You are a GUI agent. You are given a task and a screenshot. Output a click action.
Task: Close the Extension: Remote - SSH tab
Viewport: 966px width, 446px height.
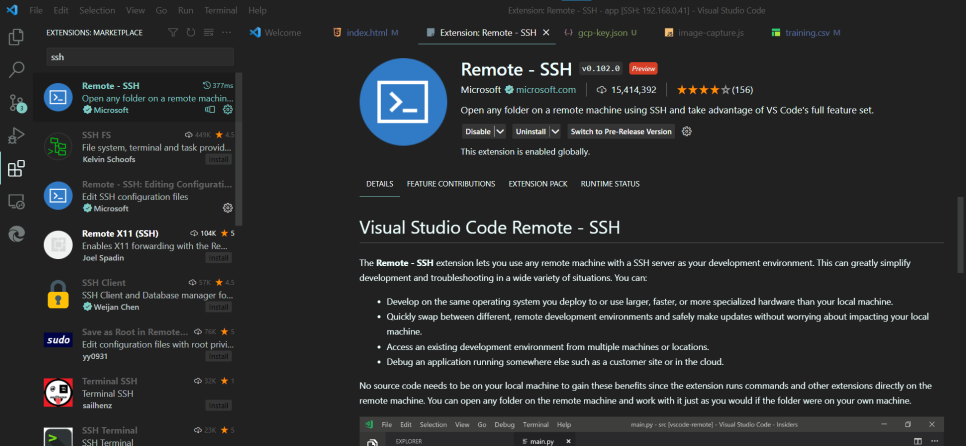(x=545, y=33)
